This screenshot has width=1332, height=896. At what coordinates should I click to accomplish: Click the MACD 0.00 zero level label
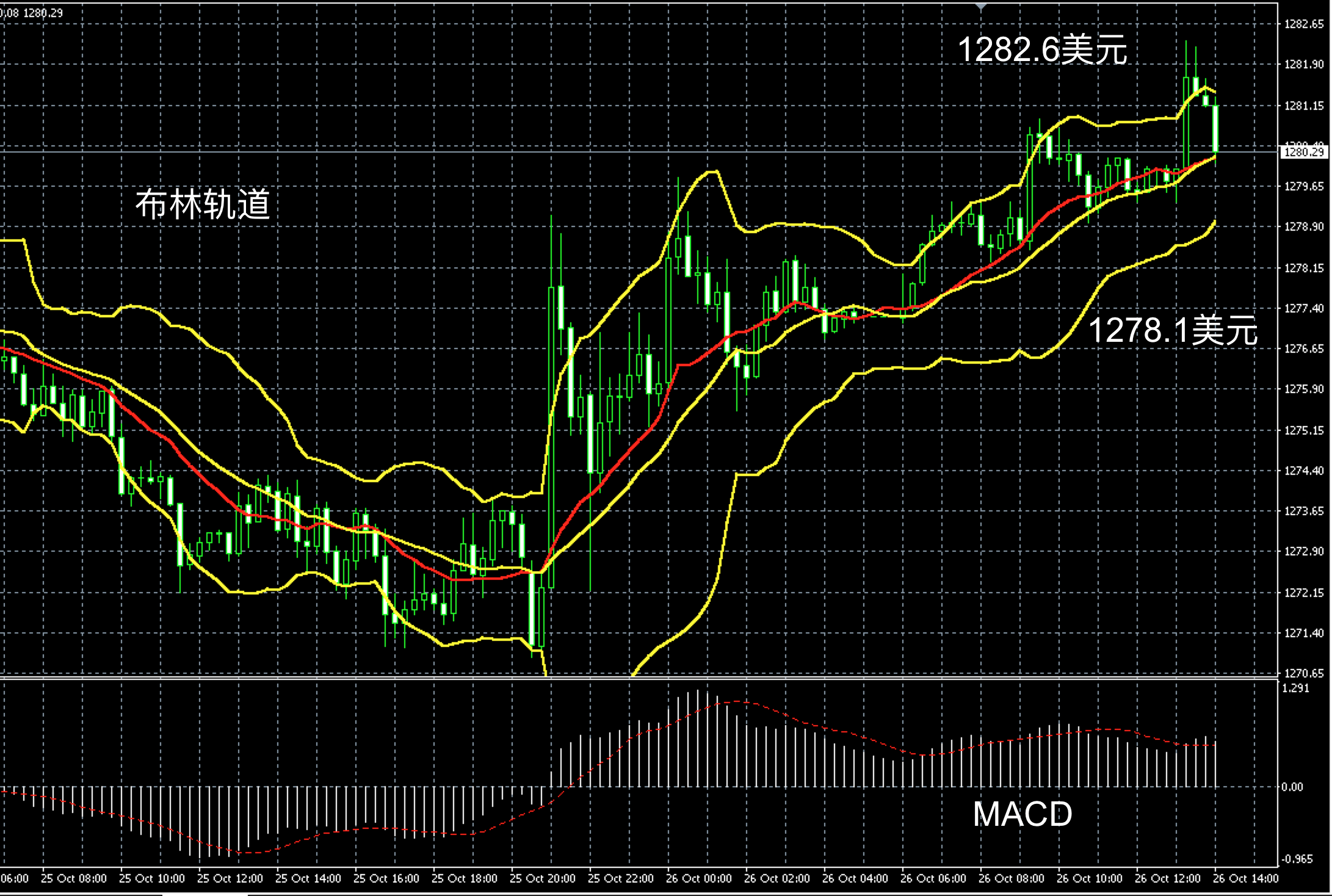(1292, 787)
